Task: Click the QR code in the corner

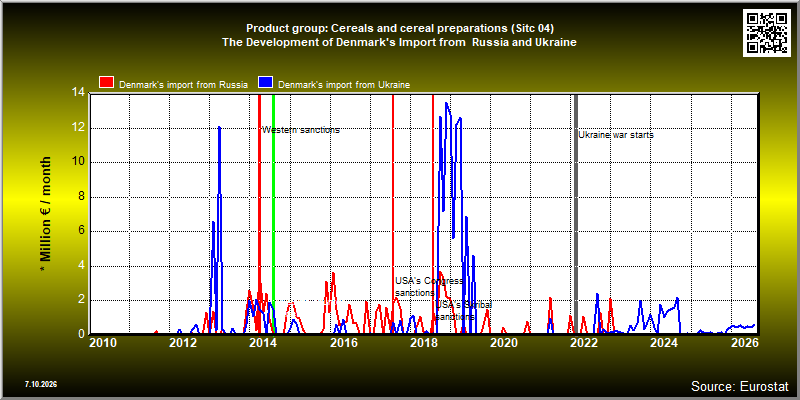Action: click(767, 32)
